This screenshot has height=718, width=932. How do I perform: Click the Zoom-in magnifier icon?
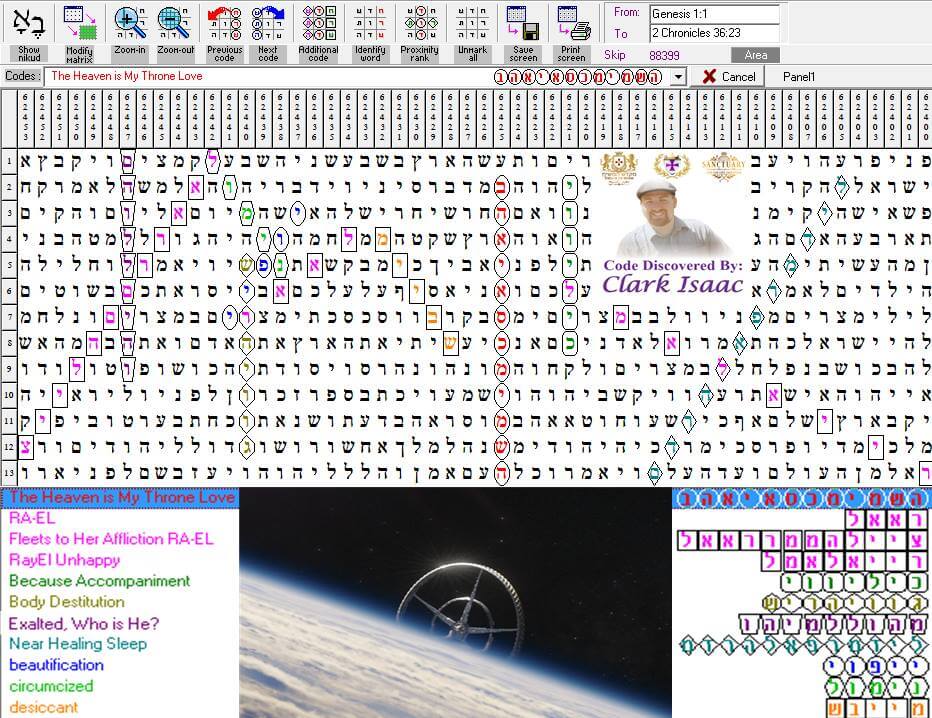coord(130,24)
